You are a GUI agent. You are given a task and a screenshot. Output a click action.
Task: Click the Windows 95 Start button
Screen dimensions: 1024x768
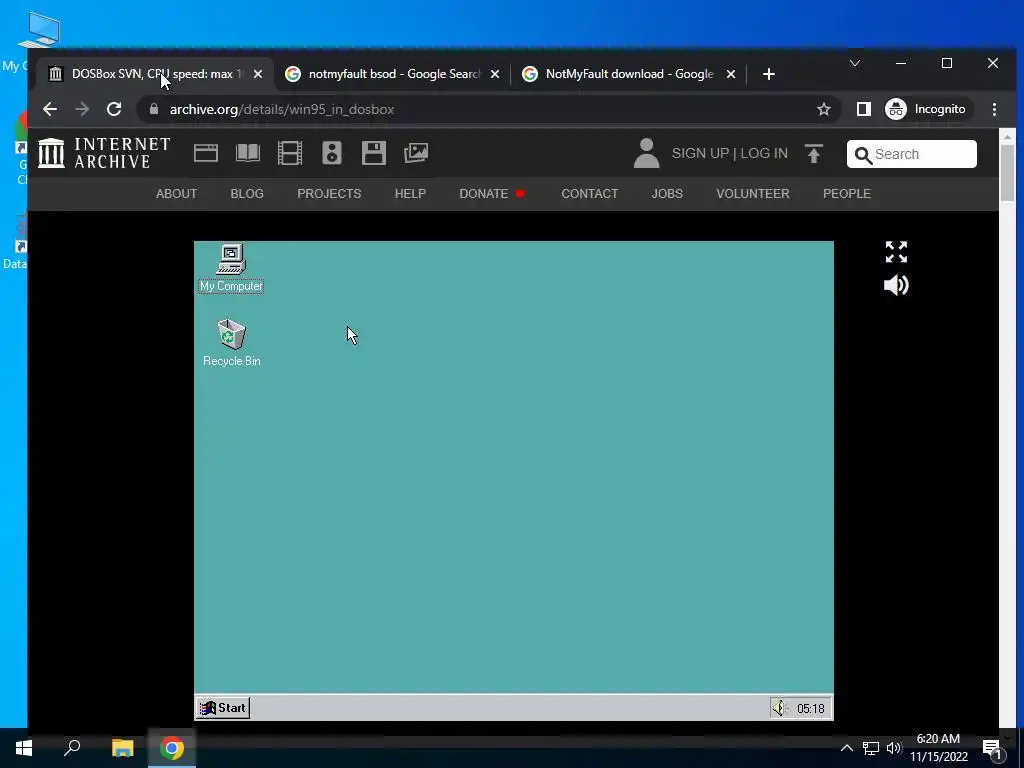click(223, 708)
